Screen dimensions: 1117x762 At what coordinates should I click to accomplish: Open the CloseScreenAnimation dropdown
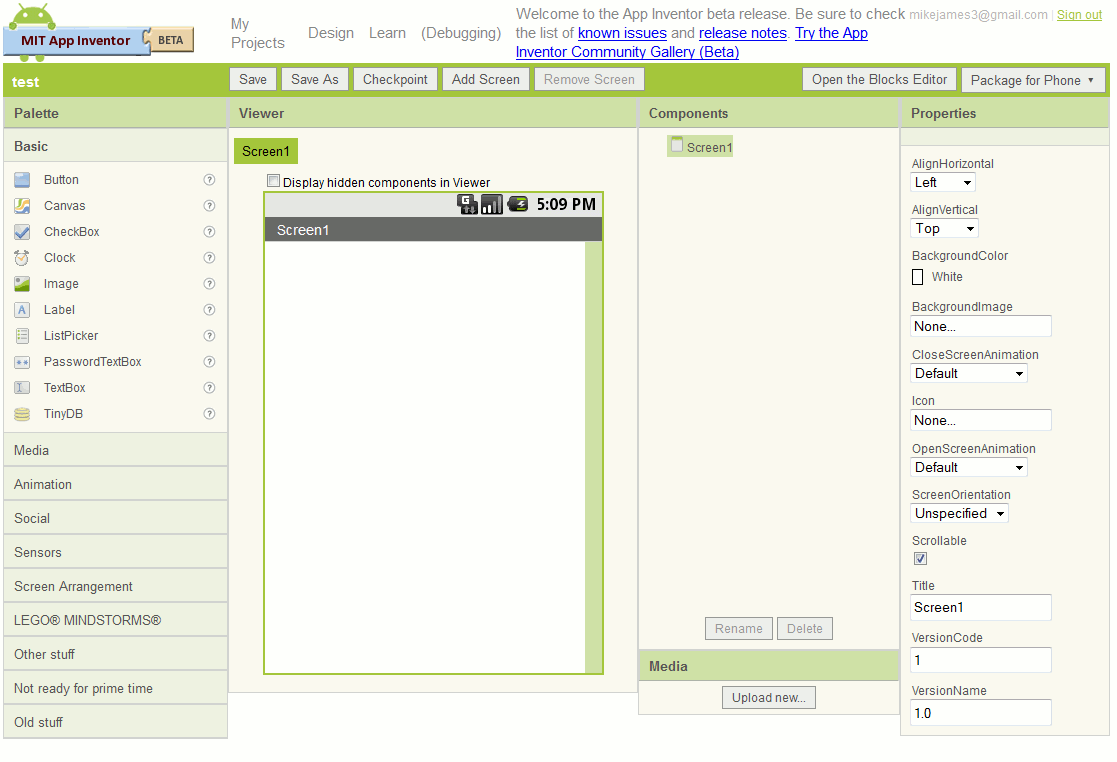pyautogui.click(x=969, y=374)
